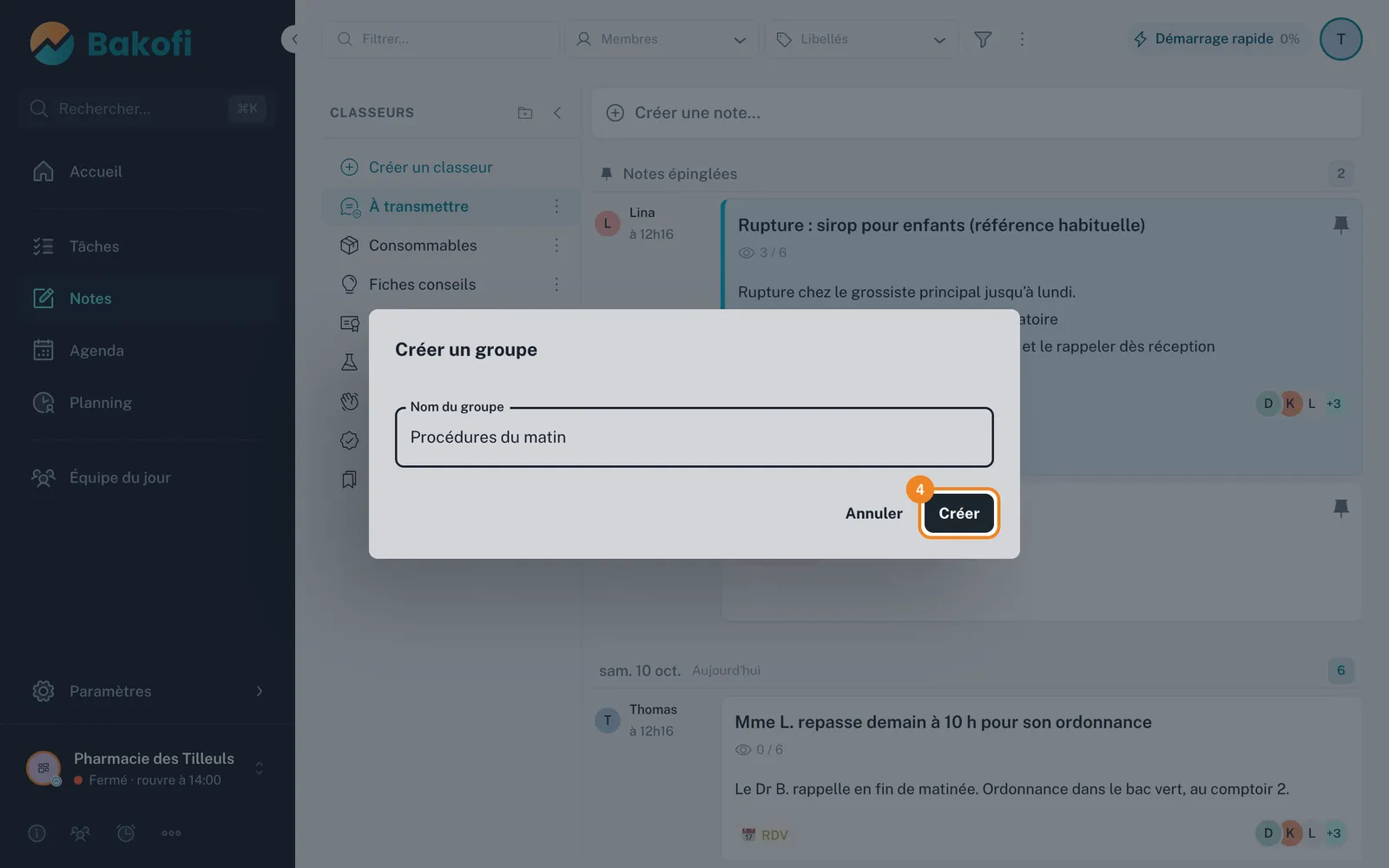The width and height of the screenshot is (1389, 868).
Task: Open options for Consommables
Action: pos(556,246)
